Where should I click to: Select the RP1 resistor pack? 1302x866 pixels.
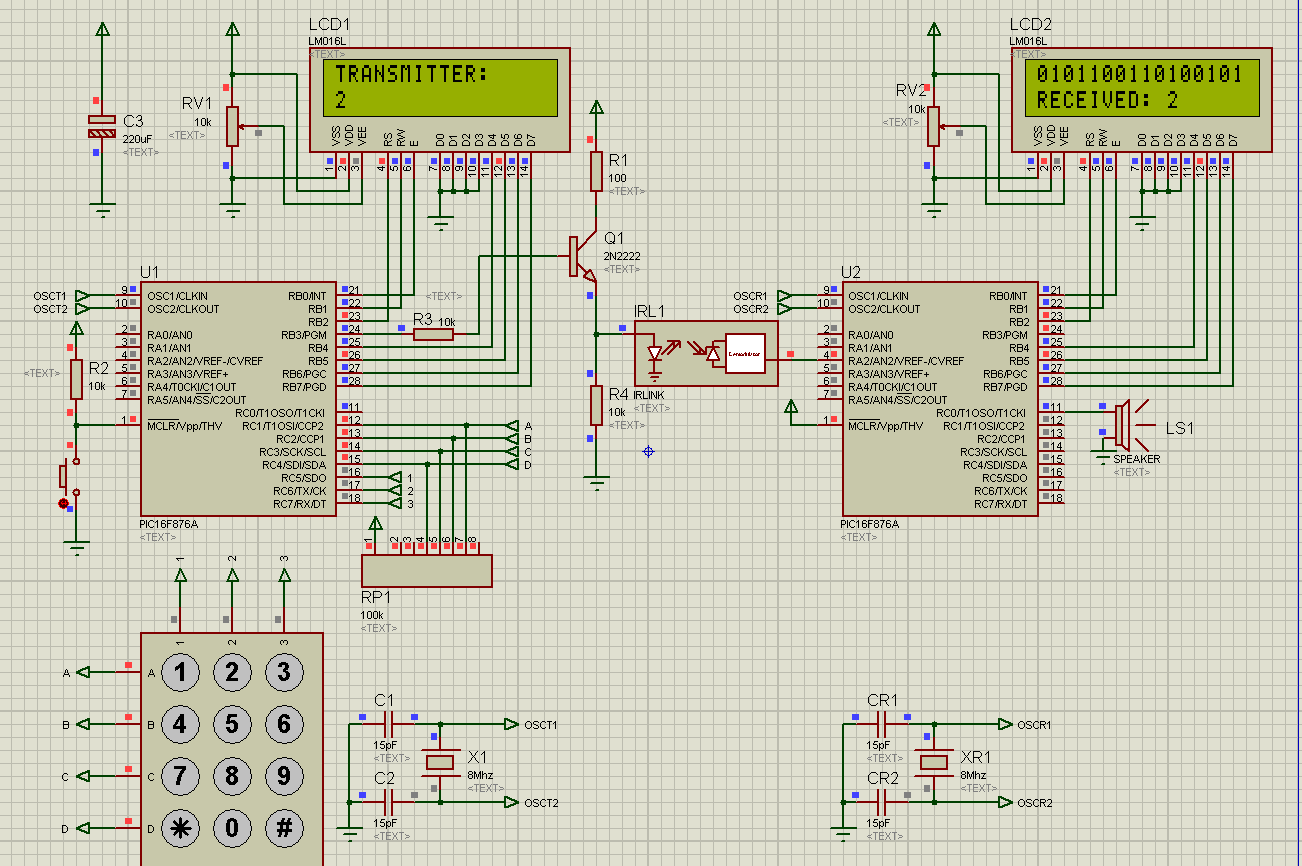pos(427,571)
